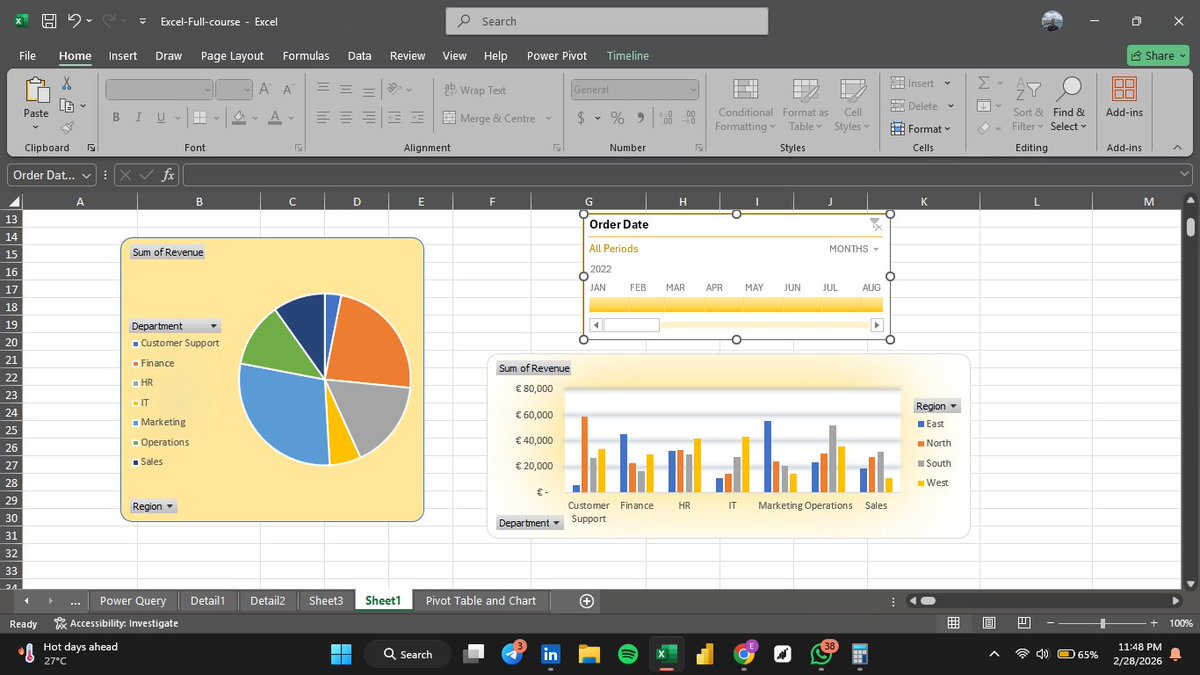
Task: Expand the Name Box dropdown
Action: coord(87,175)
